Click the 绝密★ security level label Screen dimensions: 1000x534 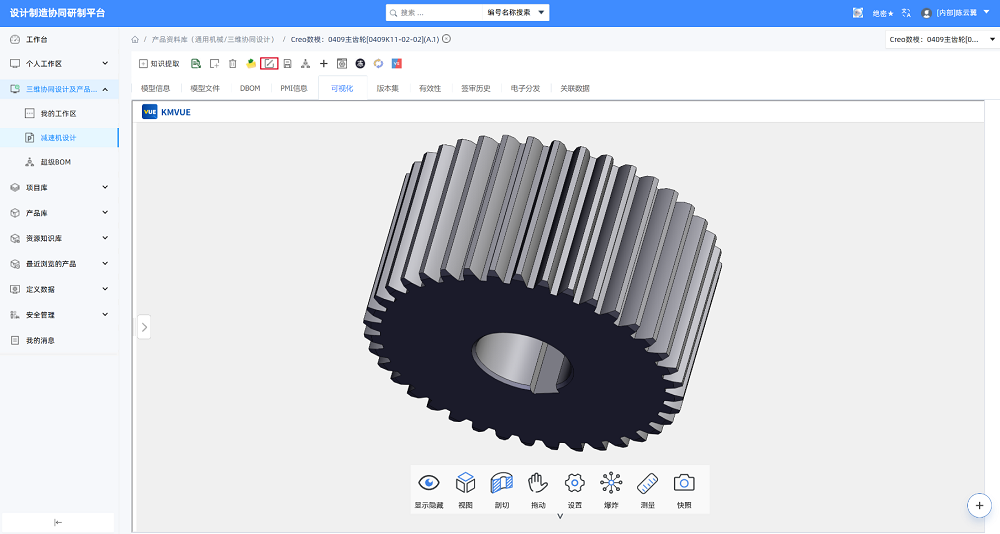(883, 13)
